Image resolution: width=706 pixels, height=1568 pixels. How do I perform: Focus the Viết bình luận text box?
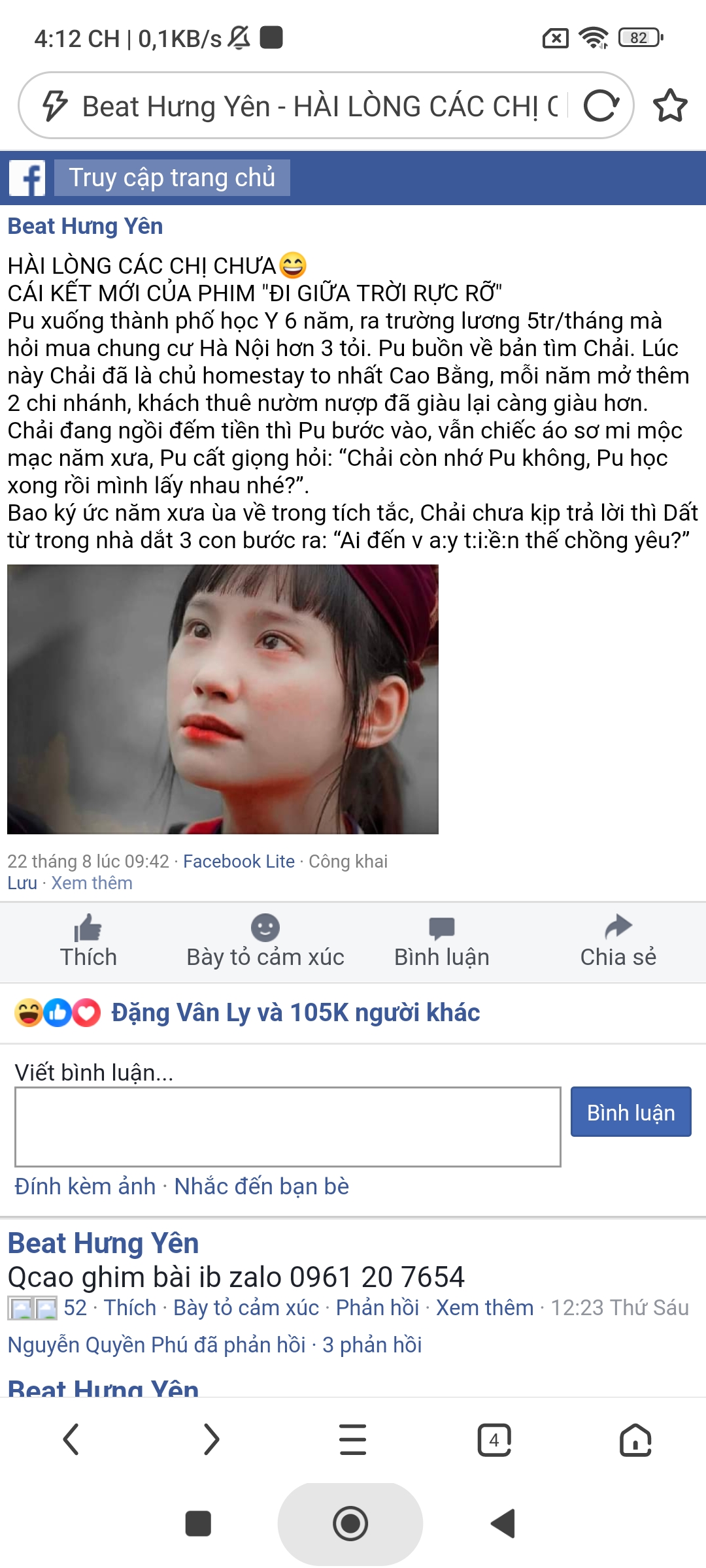pos(288,1127)
